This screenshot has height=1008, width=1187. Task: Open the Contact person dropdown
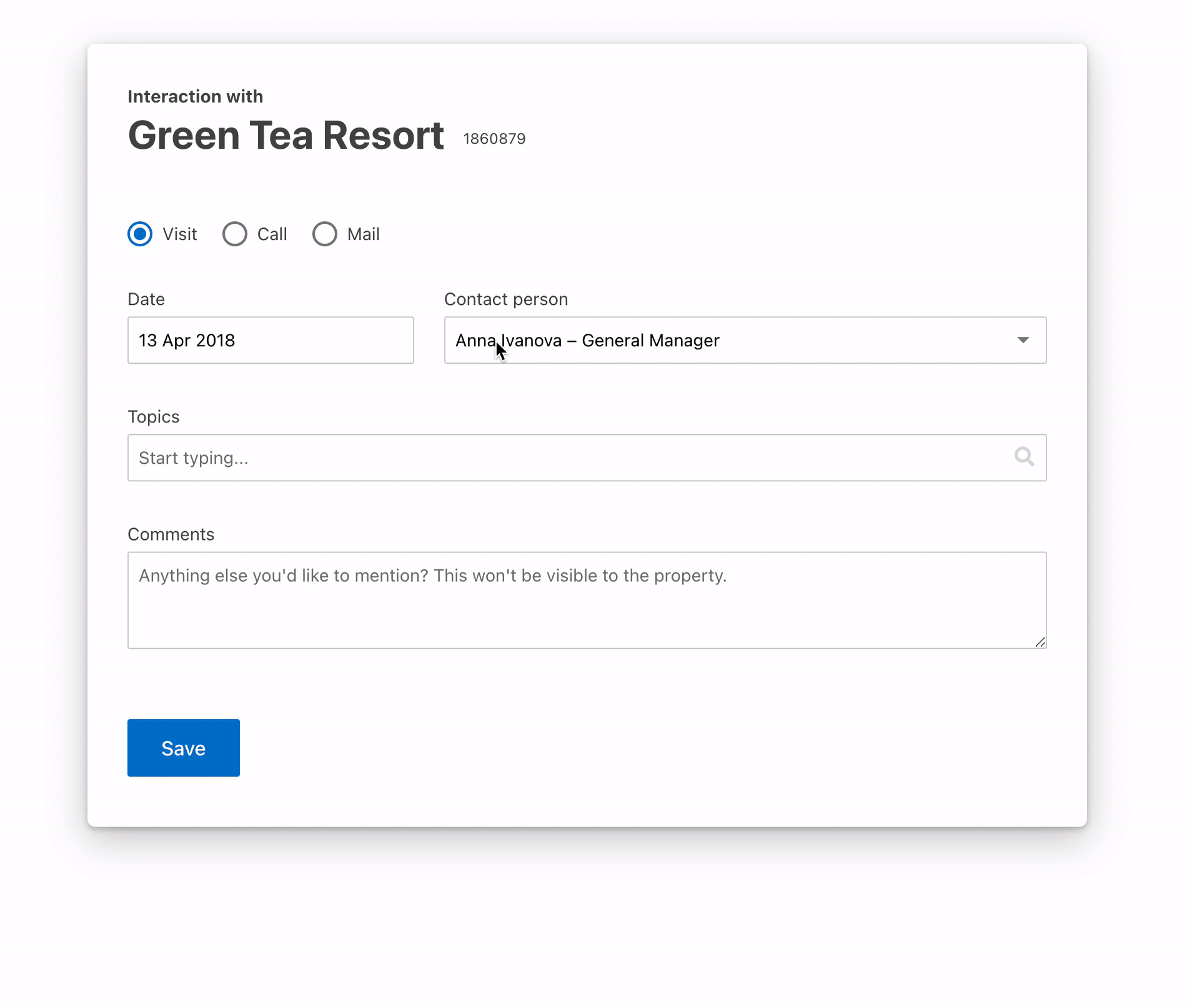tap(745, 340)
